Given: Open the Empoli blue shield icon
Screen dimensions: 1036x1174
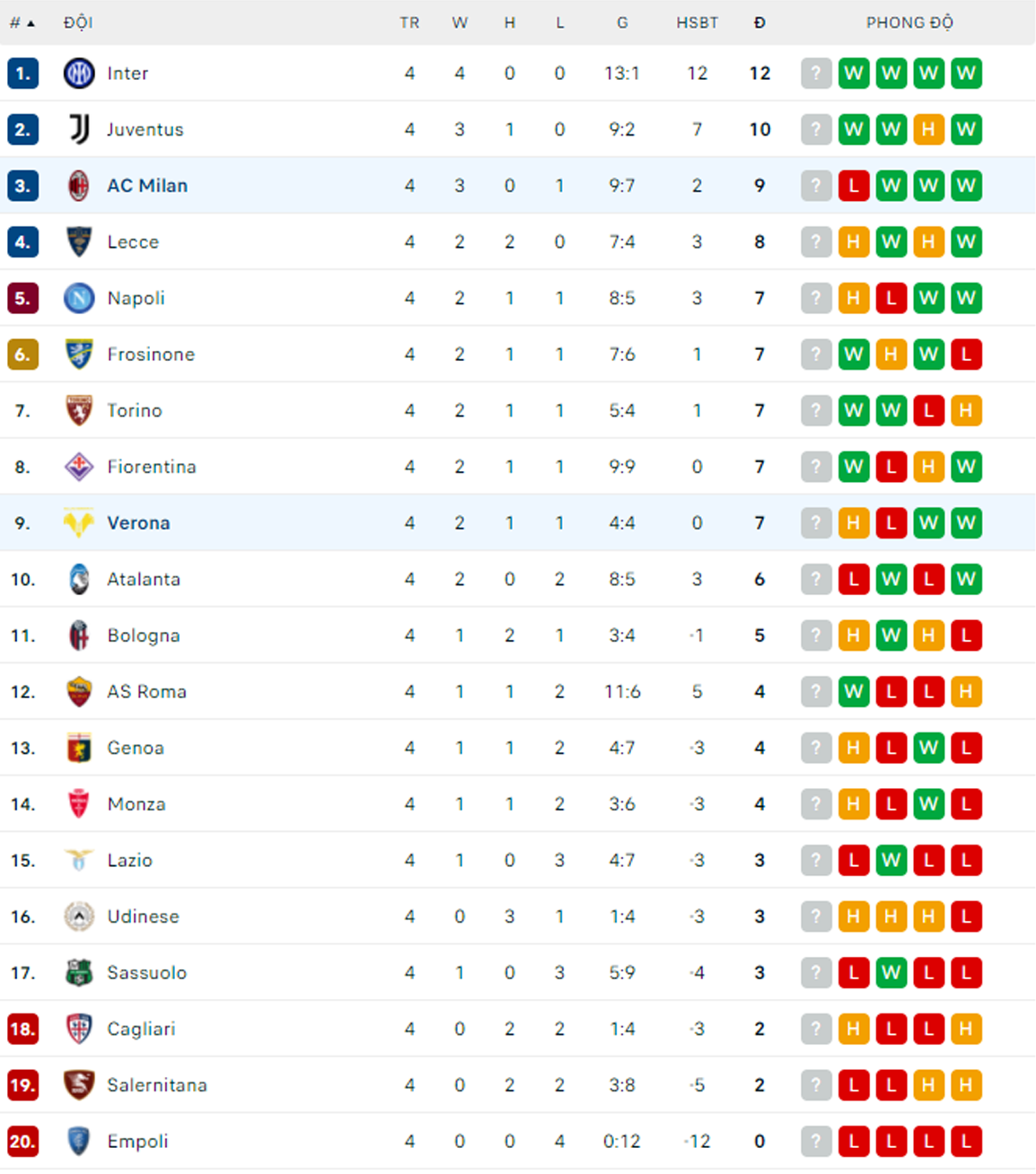Looking at the screenshot, I should coord(79,1141).
